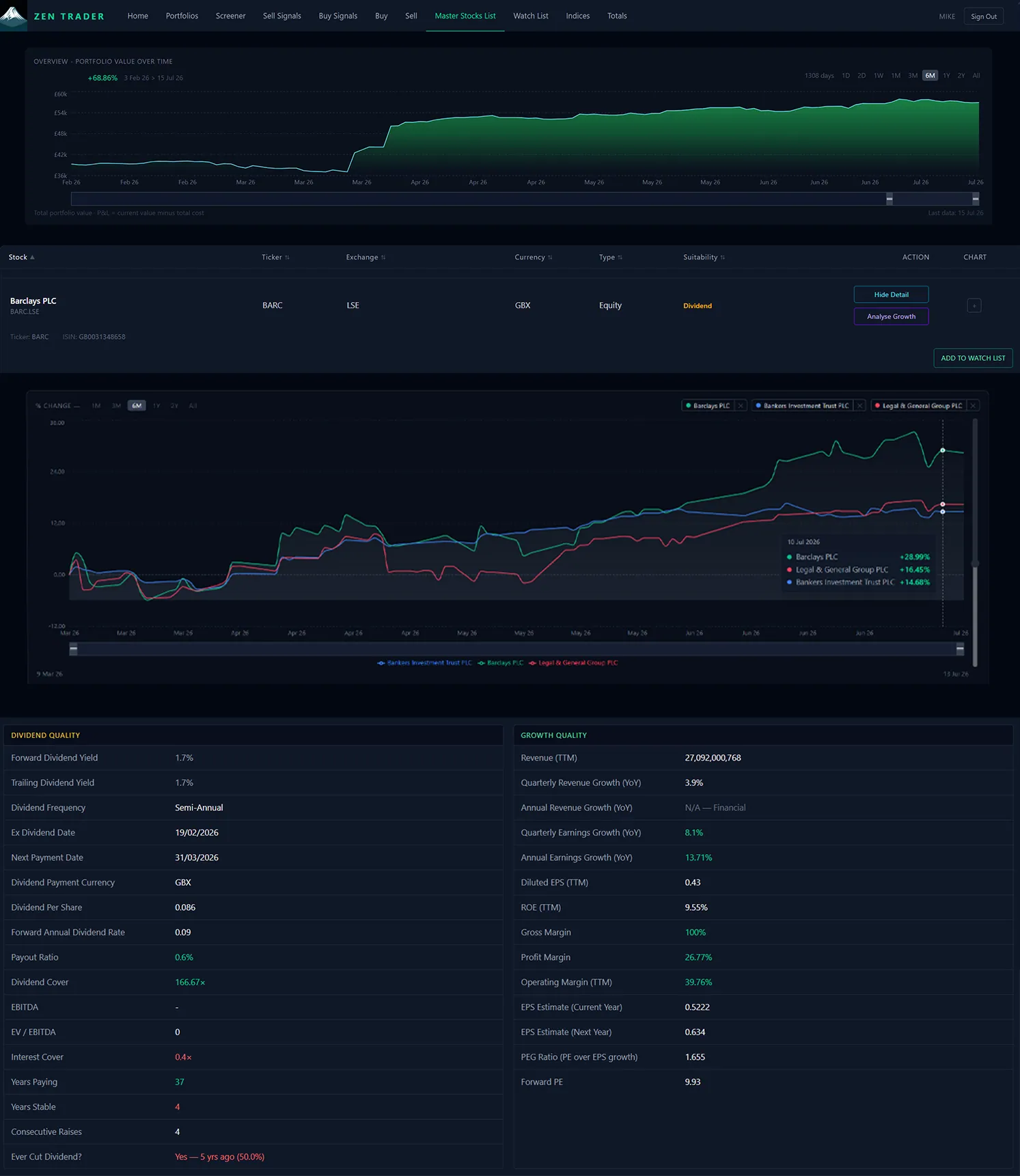The height and width of the screenshot is (1176, 1020).
Task: Click the Analyse Growth button
Action: pos(891,316)
